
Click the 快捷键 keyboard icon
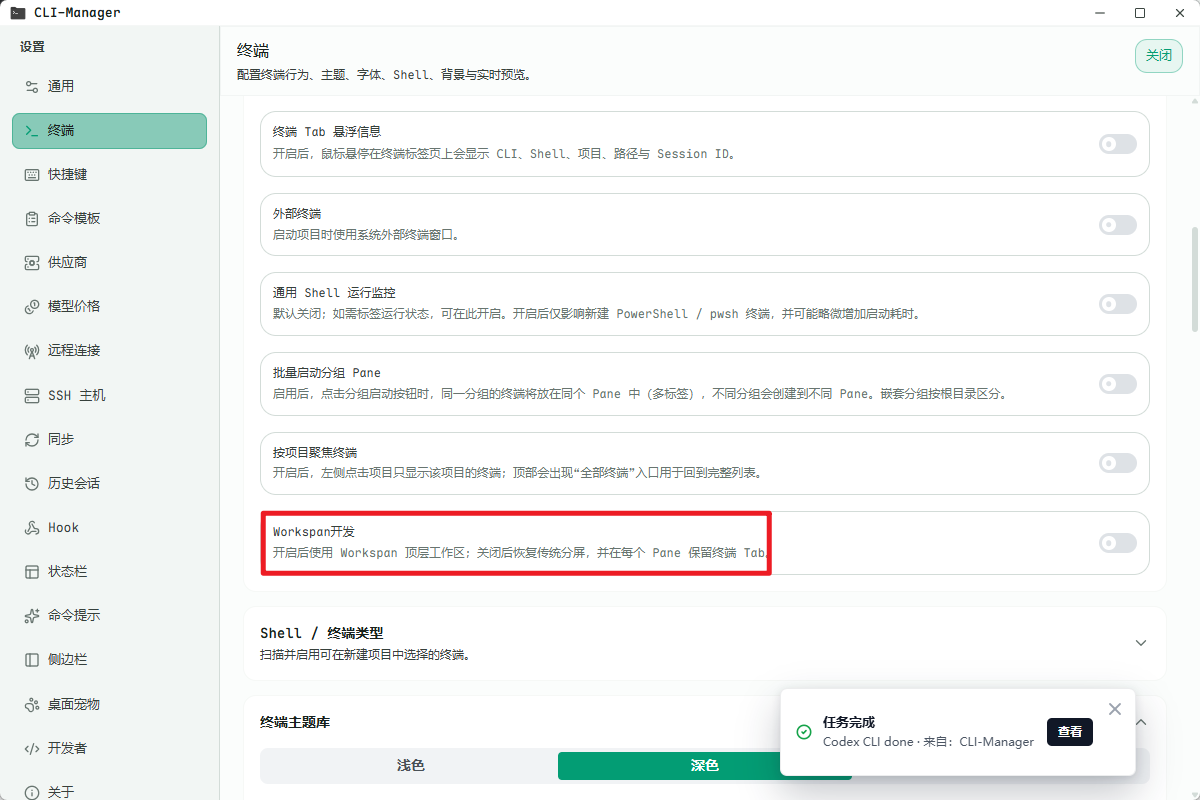tap(31, 174)
